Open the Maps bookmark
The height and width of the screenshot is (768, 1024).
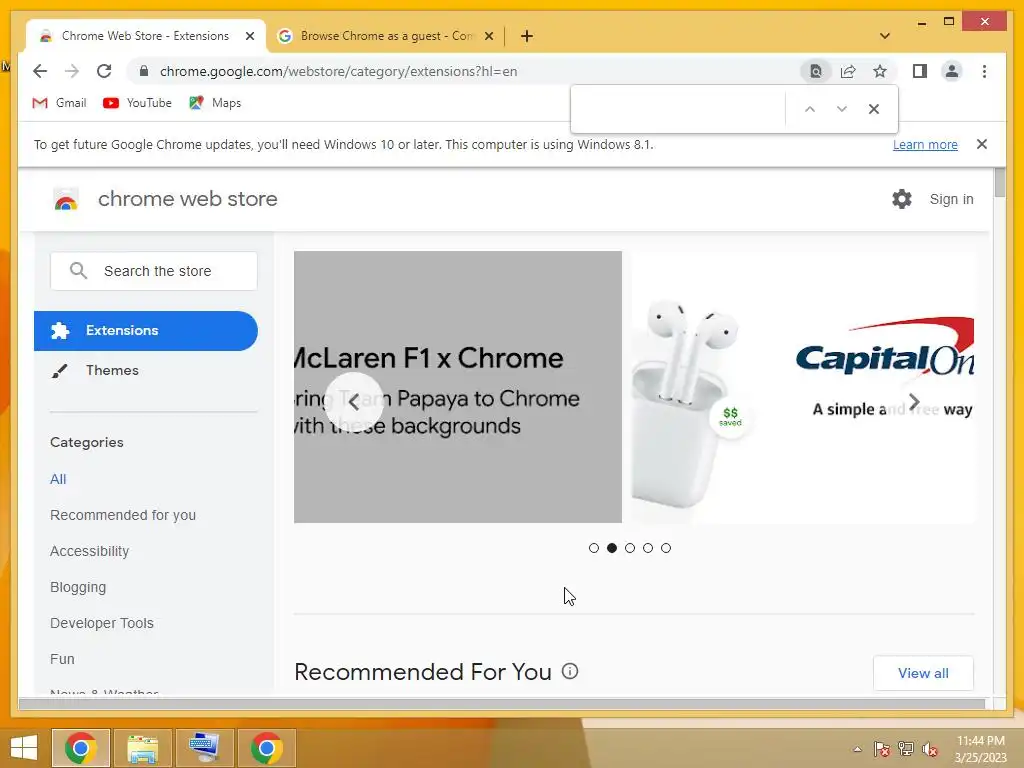click(215, 103)
